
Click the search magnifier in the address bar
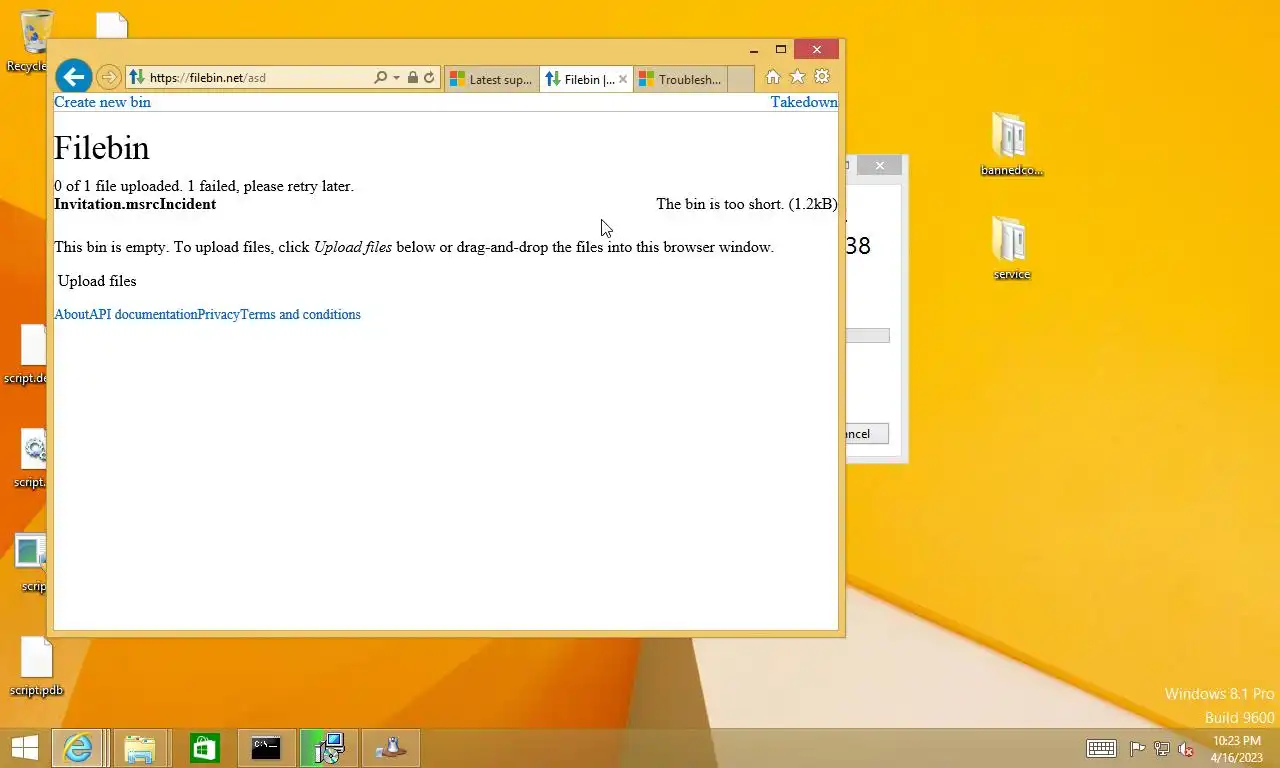point(380,77)
